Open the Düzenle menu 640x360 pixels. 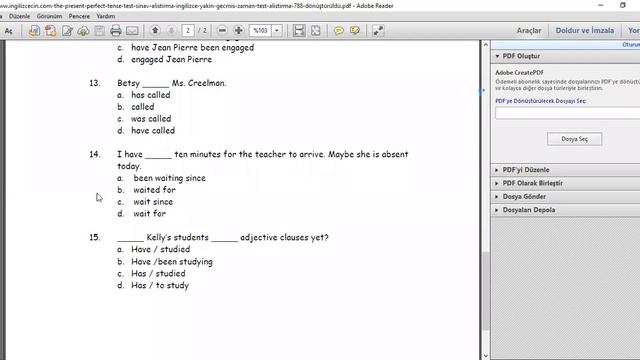(19, 16)
